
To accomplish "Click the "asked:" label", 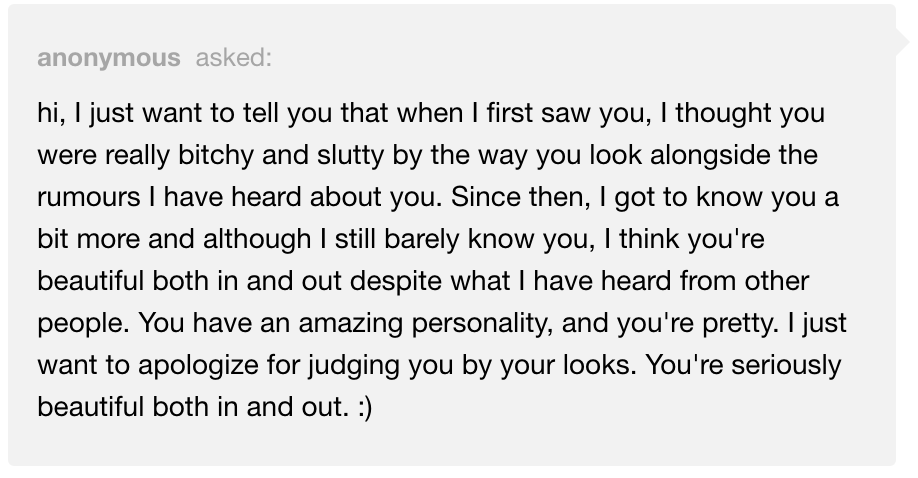I will coord(234,57).
